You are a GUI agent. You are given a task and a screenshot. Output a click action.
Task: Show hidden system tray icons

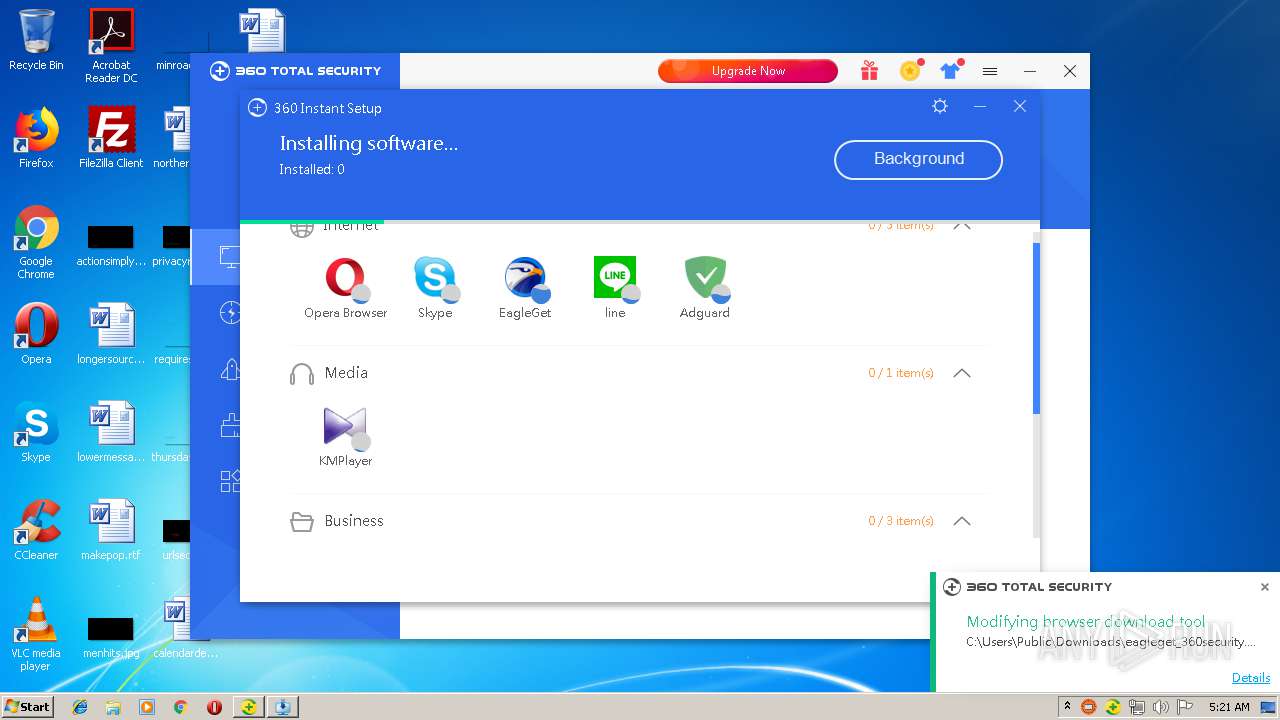click(x=1067, y=706)
